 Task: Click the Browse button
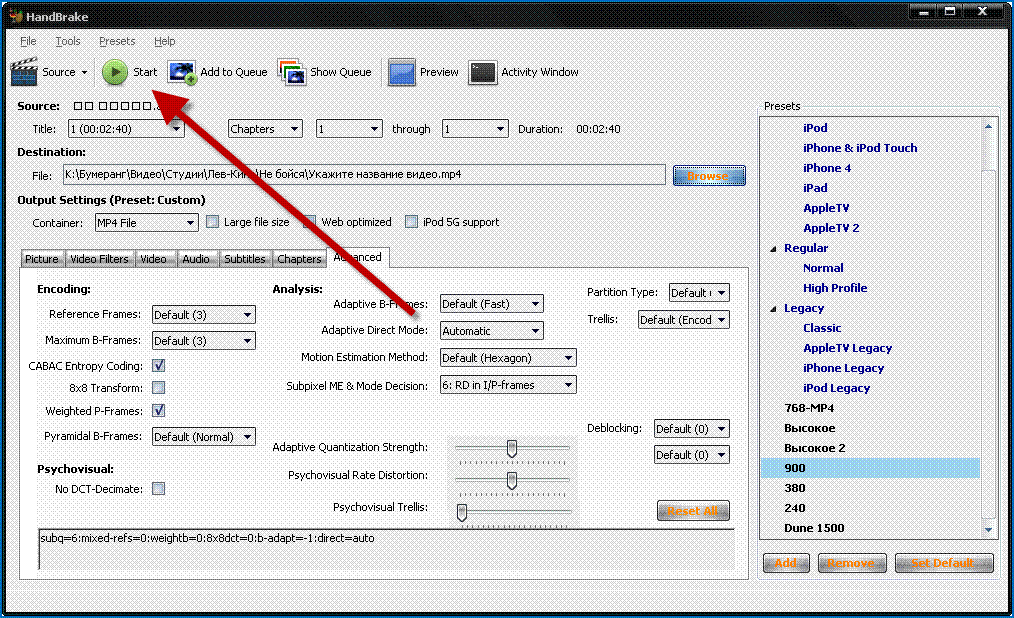pos(709,175)
